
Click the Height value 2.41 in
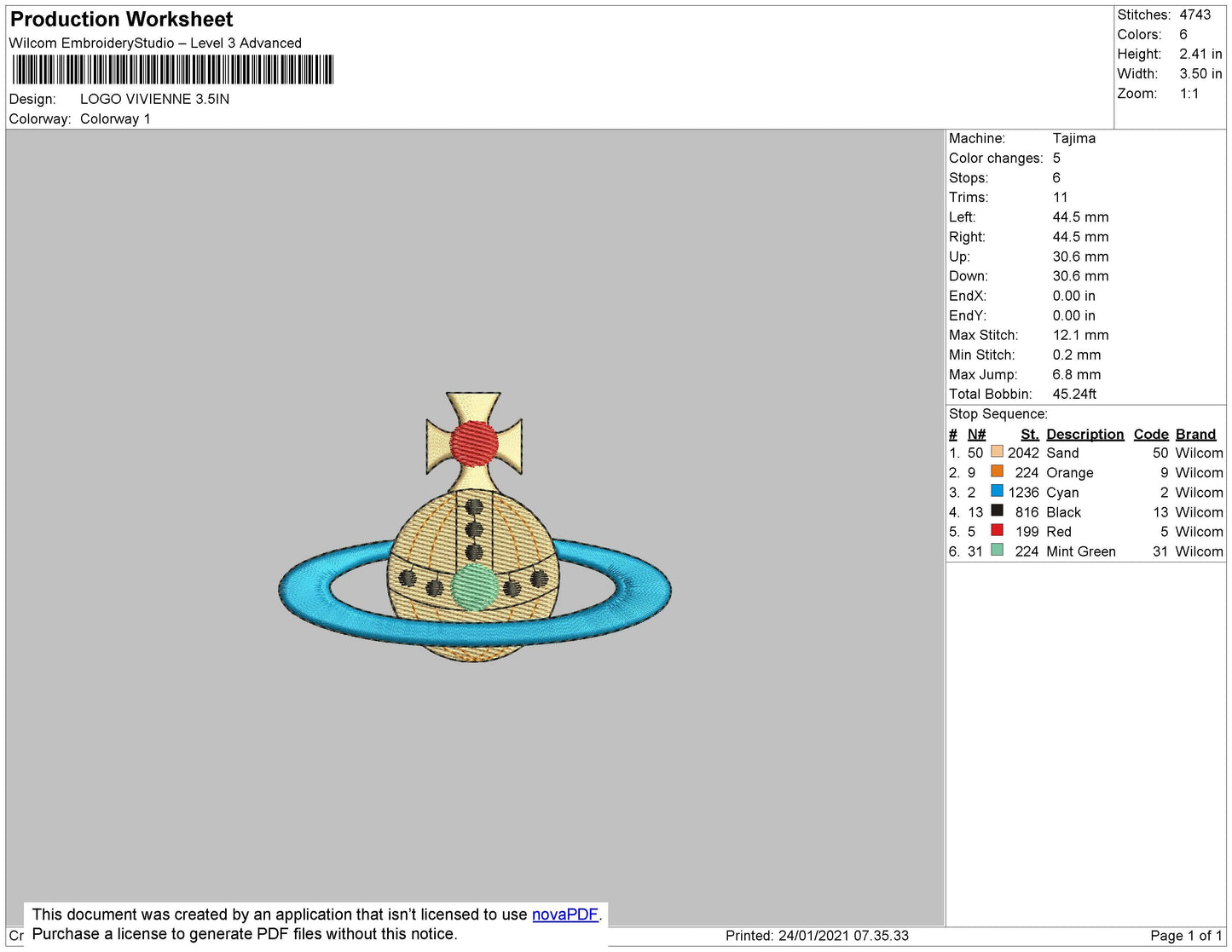coord(1200,54)
